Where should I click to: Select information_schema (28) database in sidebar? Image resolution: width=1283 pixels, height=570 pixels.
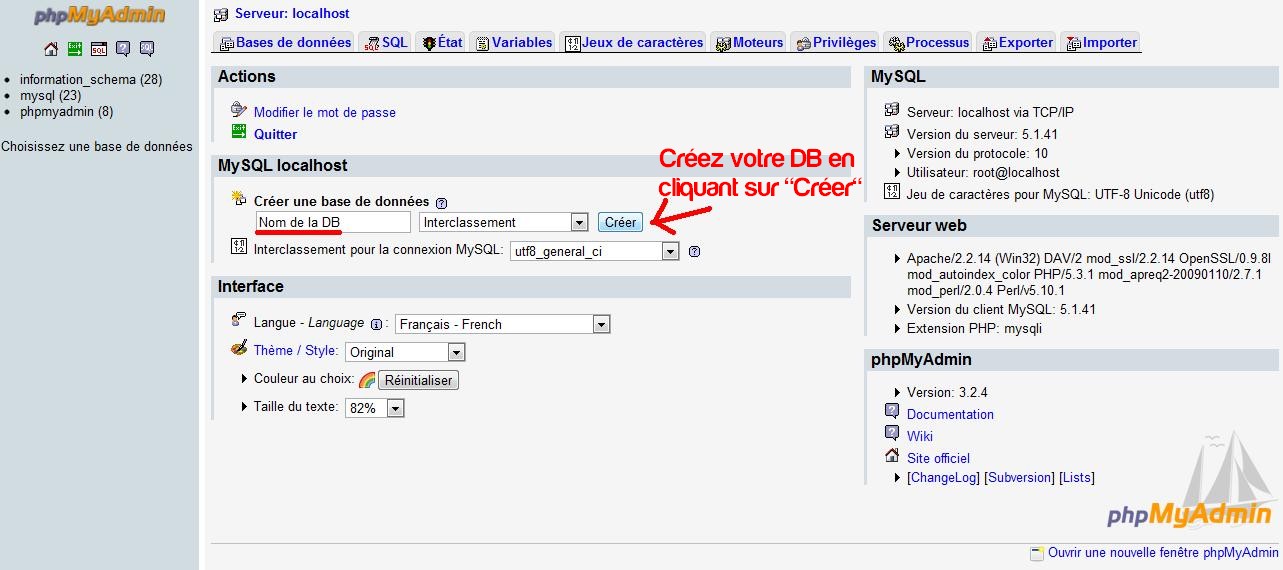pyautogui.click(x=91, y=79)
